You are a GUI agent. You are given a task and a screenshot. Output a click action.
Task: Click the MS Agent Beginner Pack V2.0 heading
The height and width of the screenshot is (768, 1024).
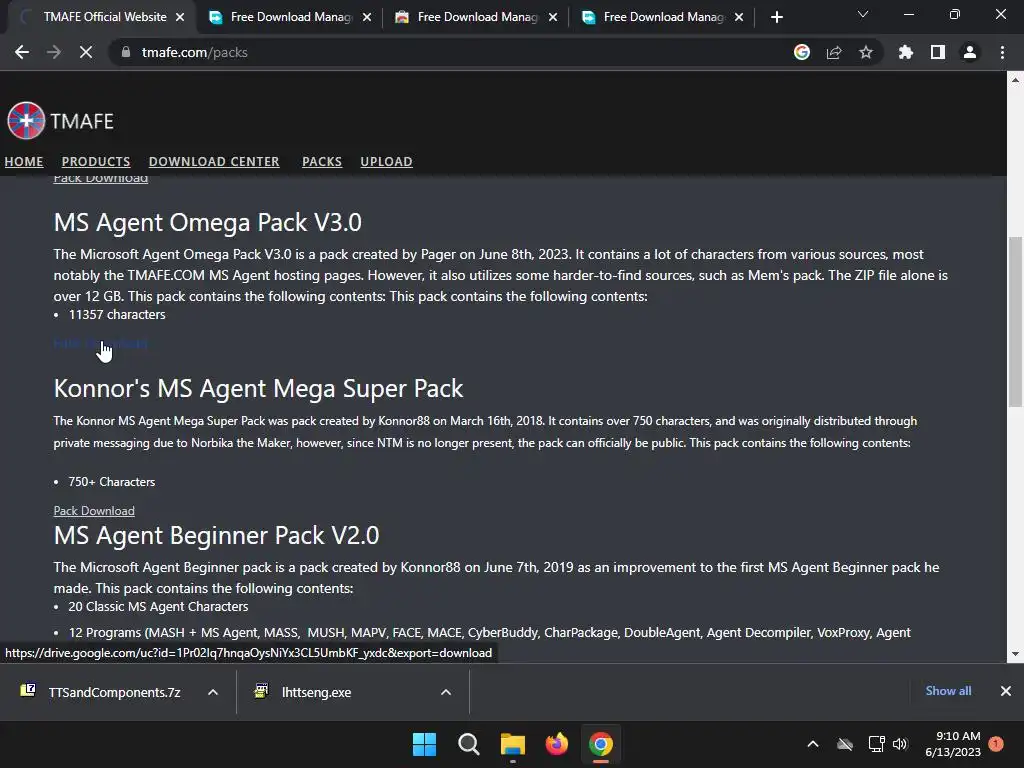216,536
